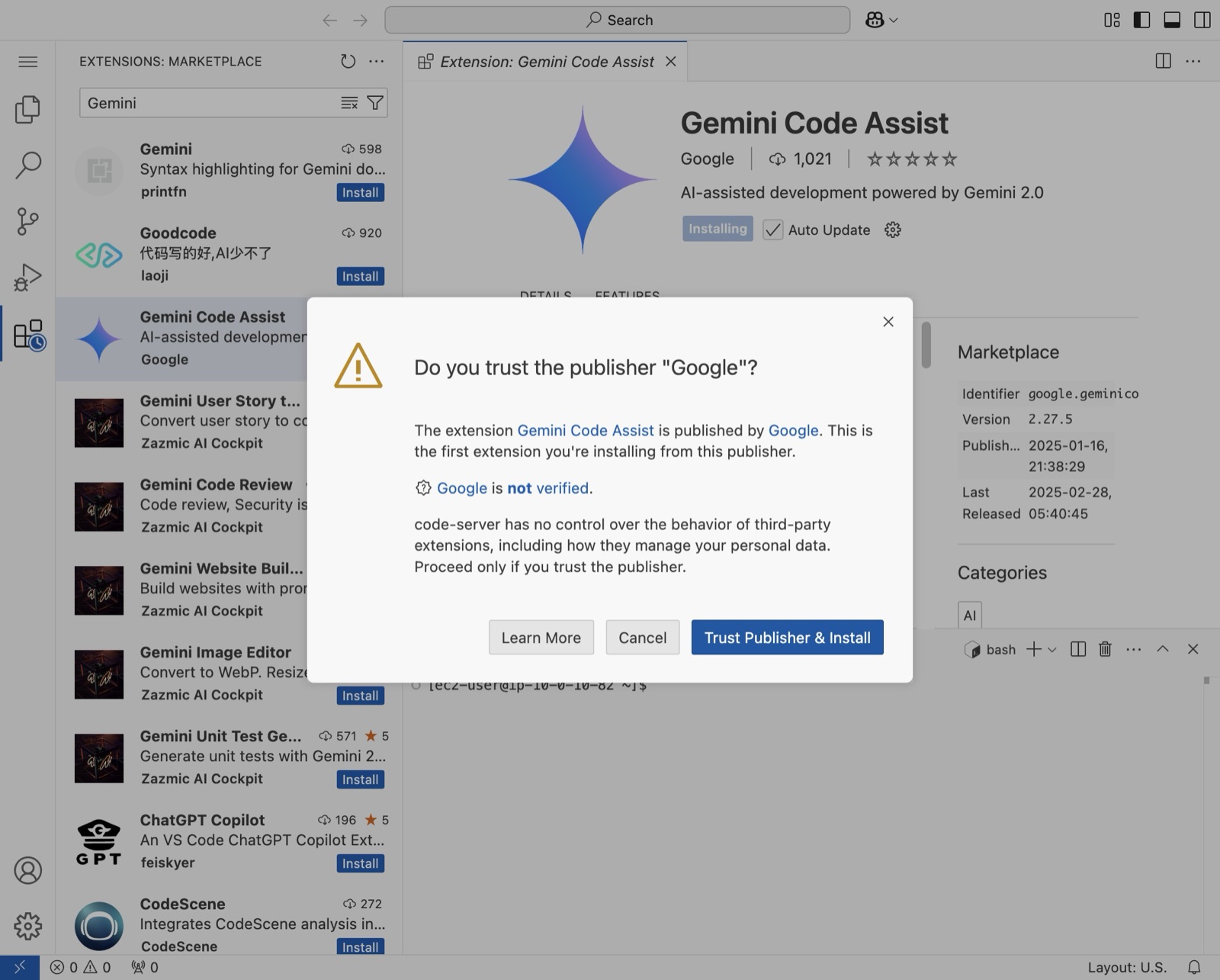Open the notifications bell

1195,967
